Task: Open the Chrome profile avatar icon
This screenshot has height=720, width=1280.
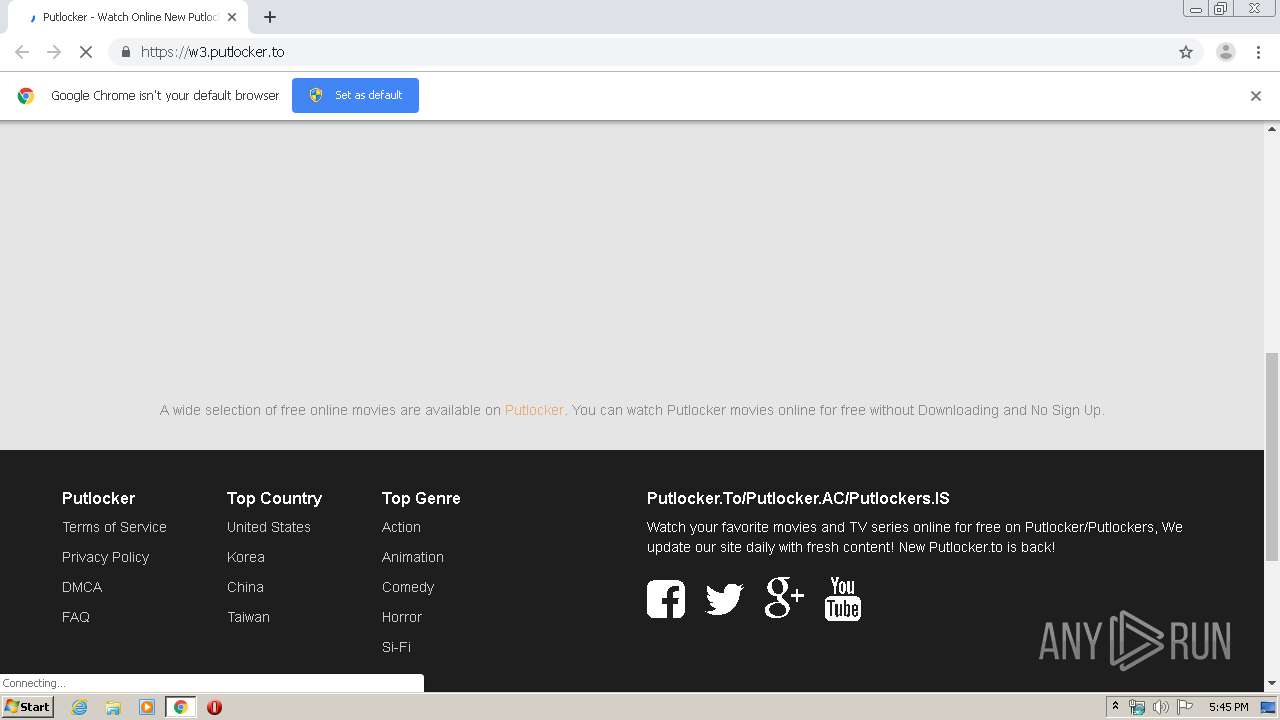Action: point(1225,52)
